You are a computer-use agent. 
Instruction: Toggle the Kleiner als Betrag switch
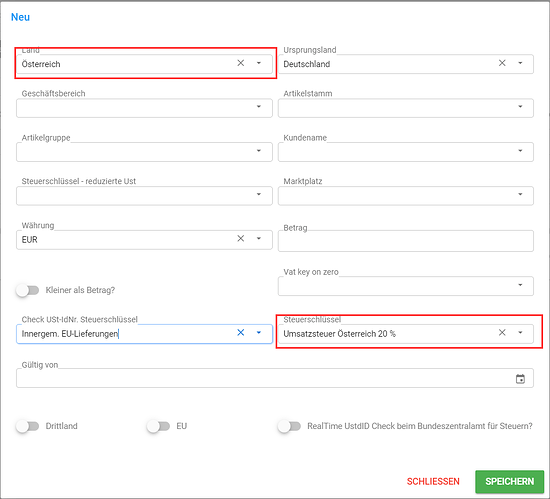tap(28, 290)
